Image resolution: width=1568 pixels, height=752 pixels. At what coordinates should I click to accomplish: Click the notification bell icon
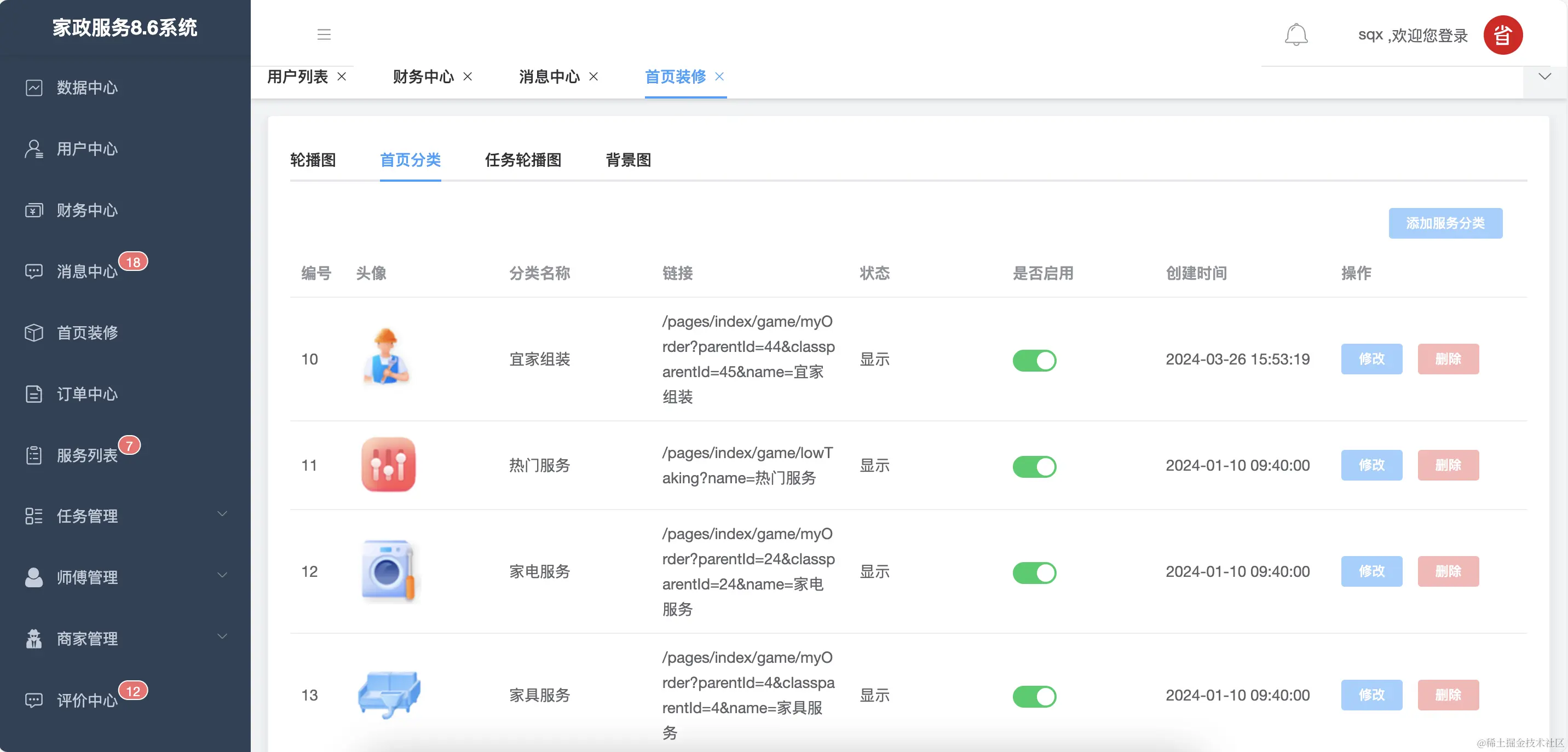pyautogui.click(x=1296, y=34)
